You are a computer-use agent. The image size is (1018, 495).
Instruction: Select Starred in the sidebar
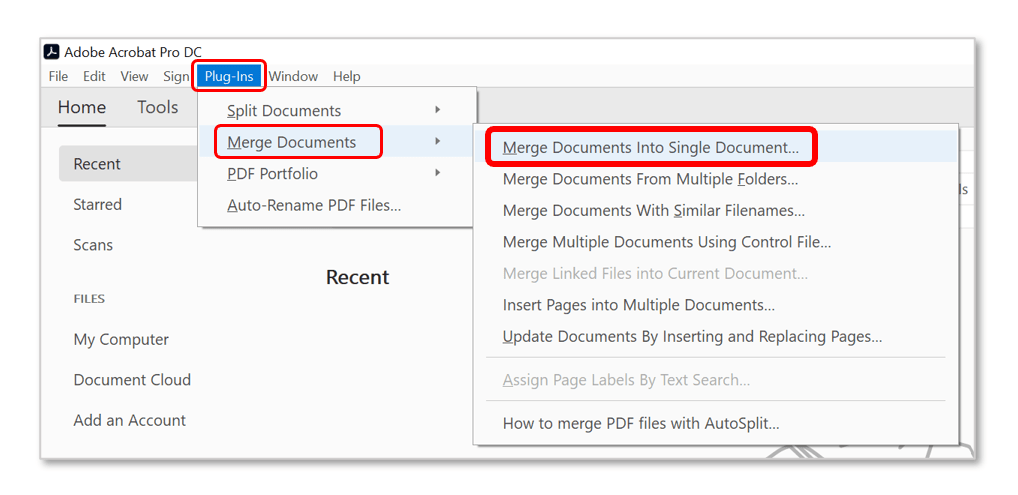point(97,205)
